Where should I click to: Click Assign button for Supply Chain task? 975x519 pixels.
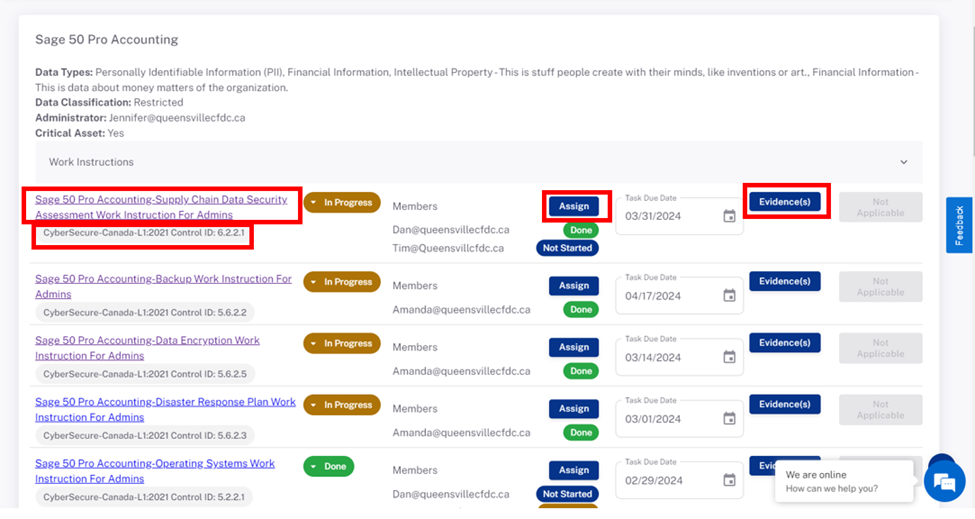point(573,206)
